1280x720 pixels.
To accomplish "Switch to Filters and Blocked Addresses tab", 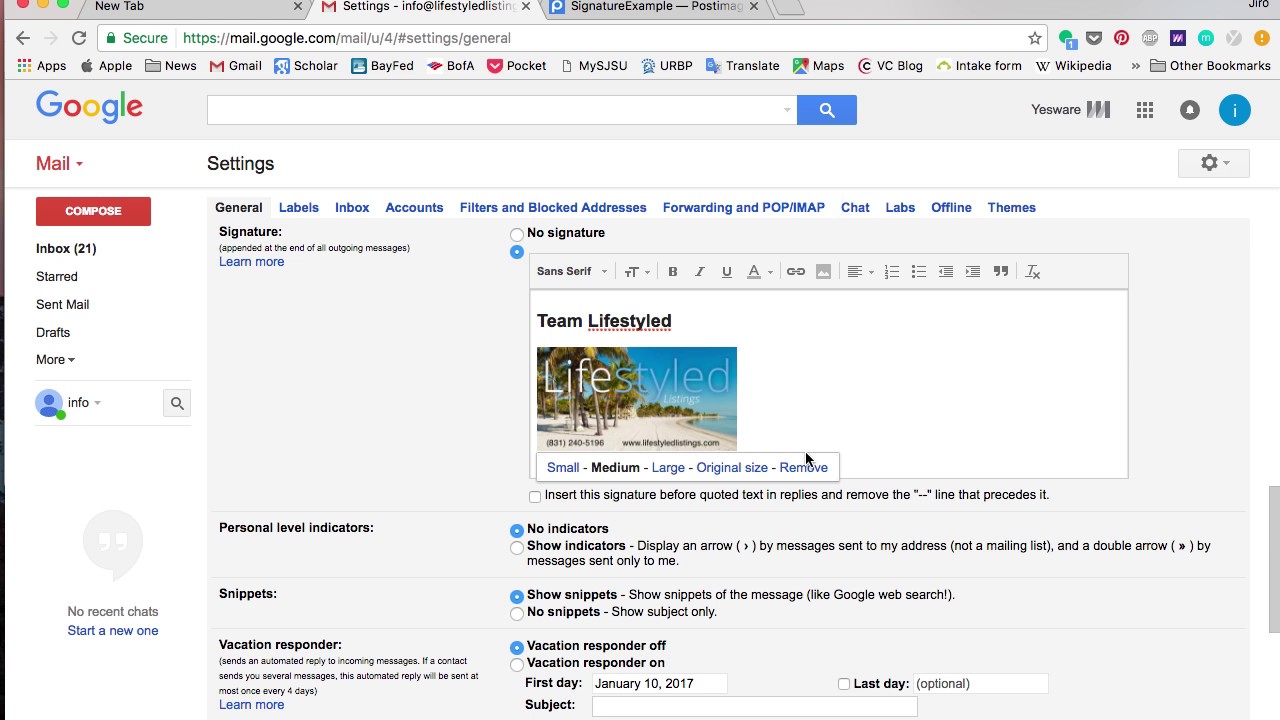I will [553, 208].
